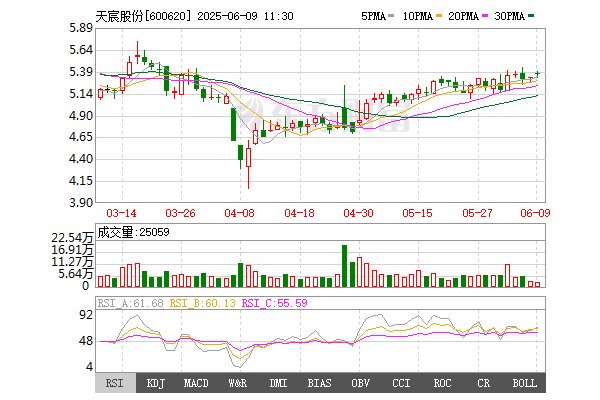The image size is (600, 400).
Task: Switch to the KDJ indicator tab
Action: click(157, 383)
